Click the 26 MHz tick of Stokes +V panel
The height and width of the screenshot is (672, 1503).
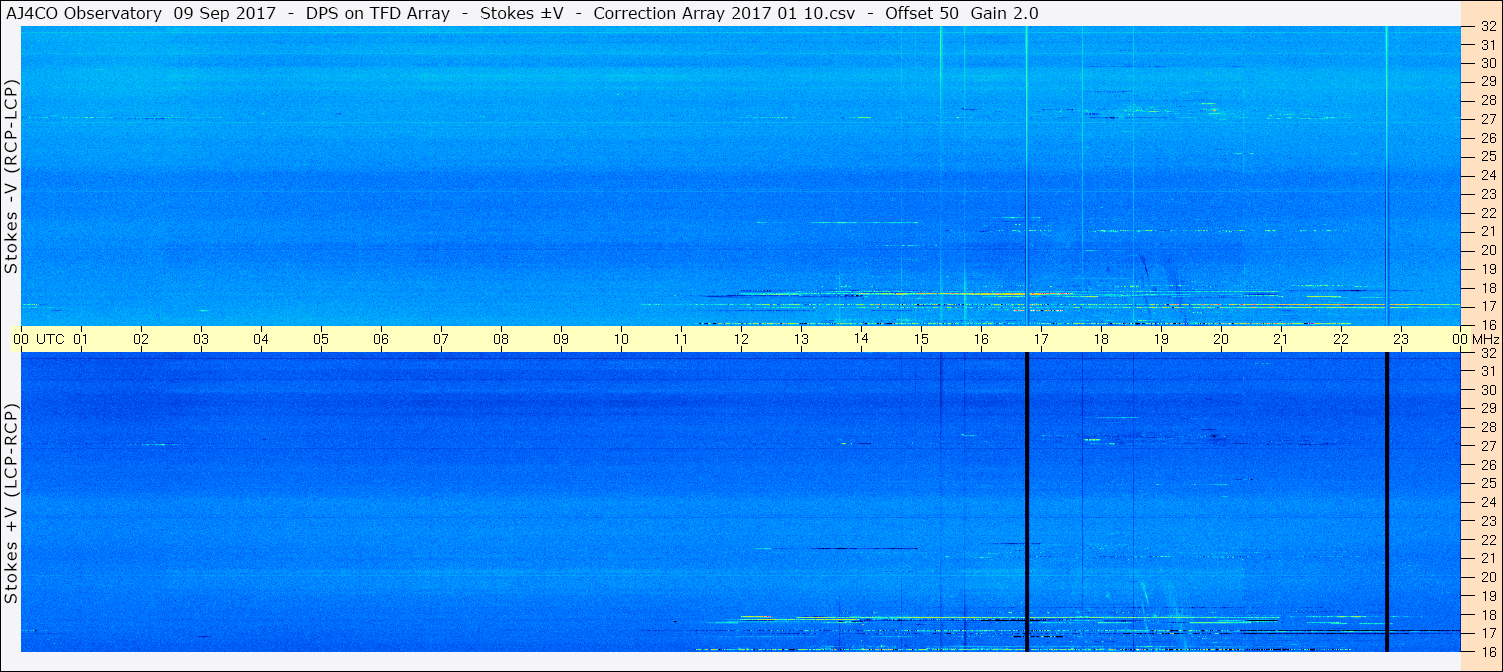coord(1487,465)
